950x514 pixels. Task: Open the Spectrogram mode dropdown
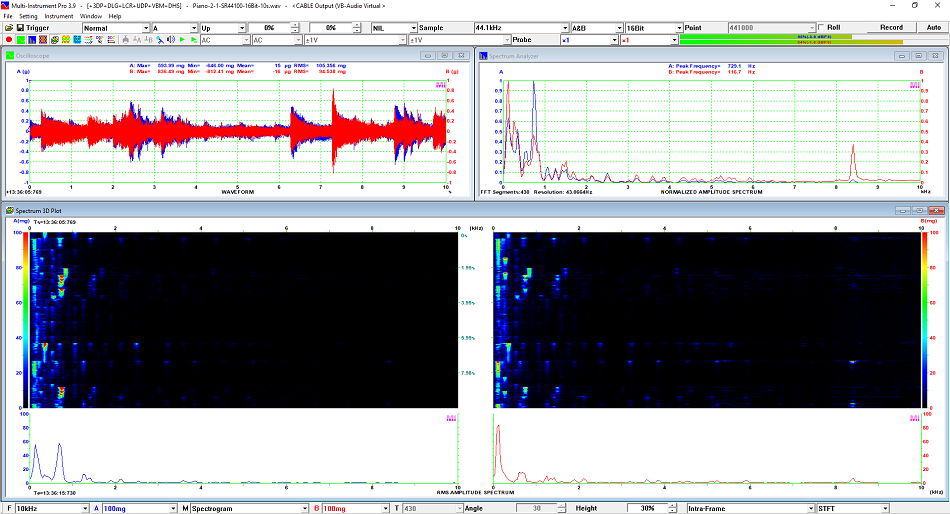[303, 508]
